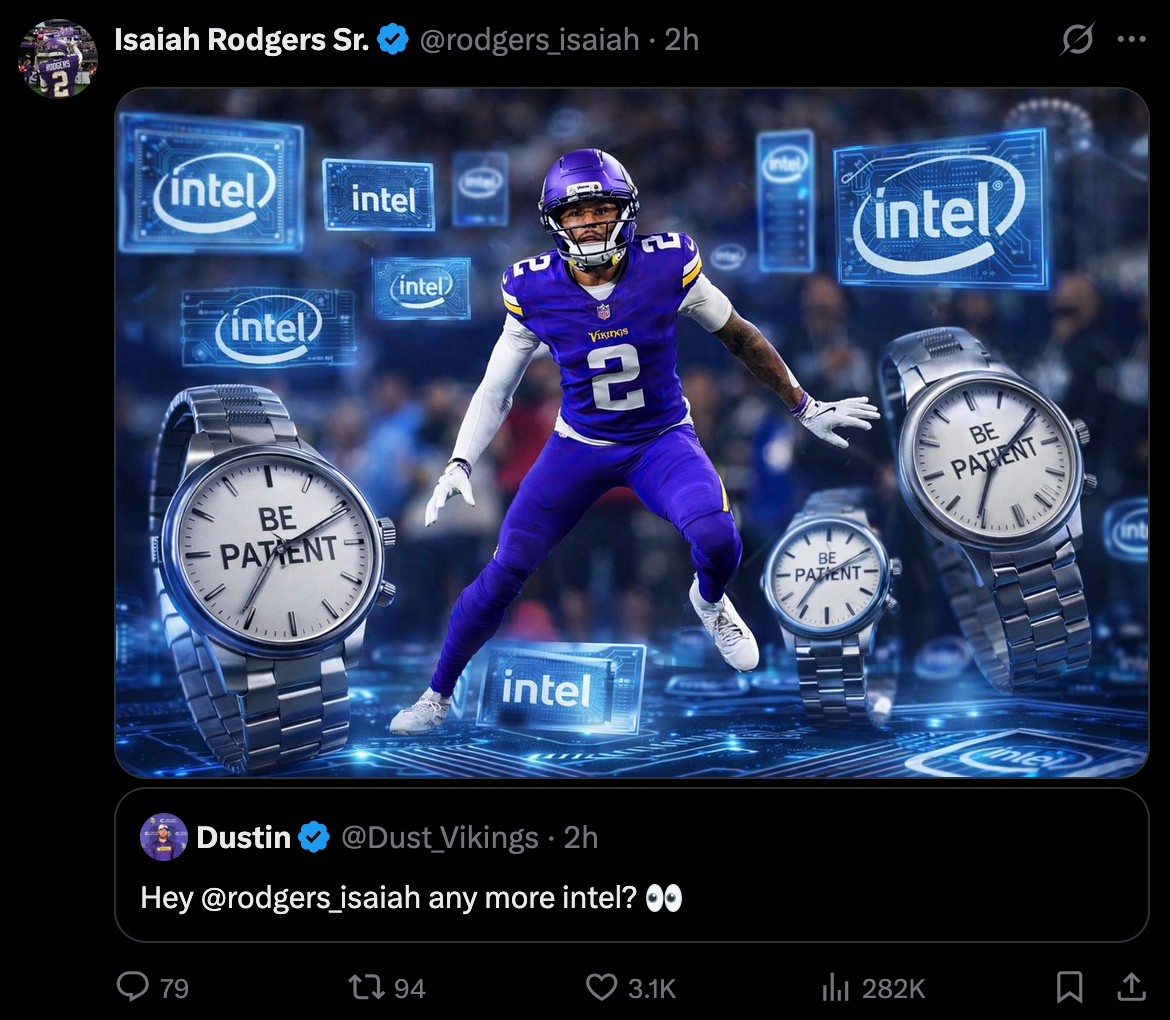The height and width of the screenshot is (1020, 1170).
Task: Bookmark this post
Action: [x=1069, y=987]
